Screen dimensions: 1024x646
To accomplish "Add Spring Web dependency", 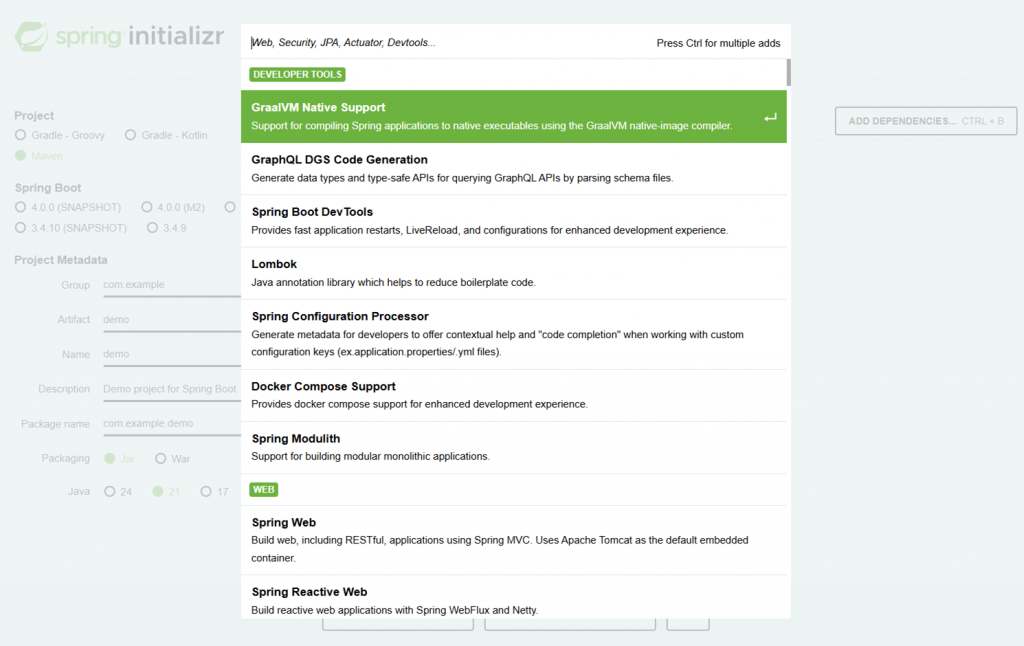I will pyautogui.click(x=513, y=540).
